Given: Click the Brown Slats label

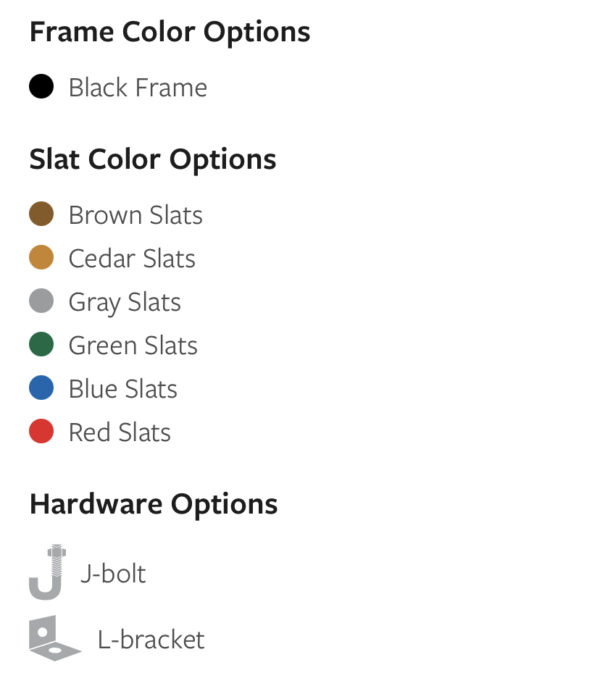Looking at the screenshot, I should pyautogui.click(x=135, y=215).
